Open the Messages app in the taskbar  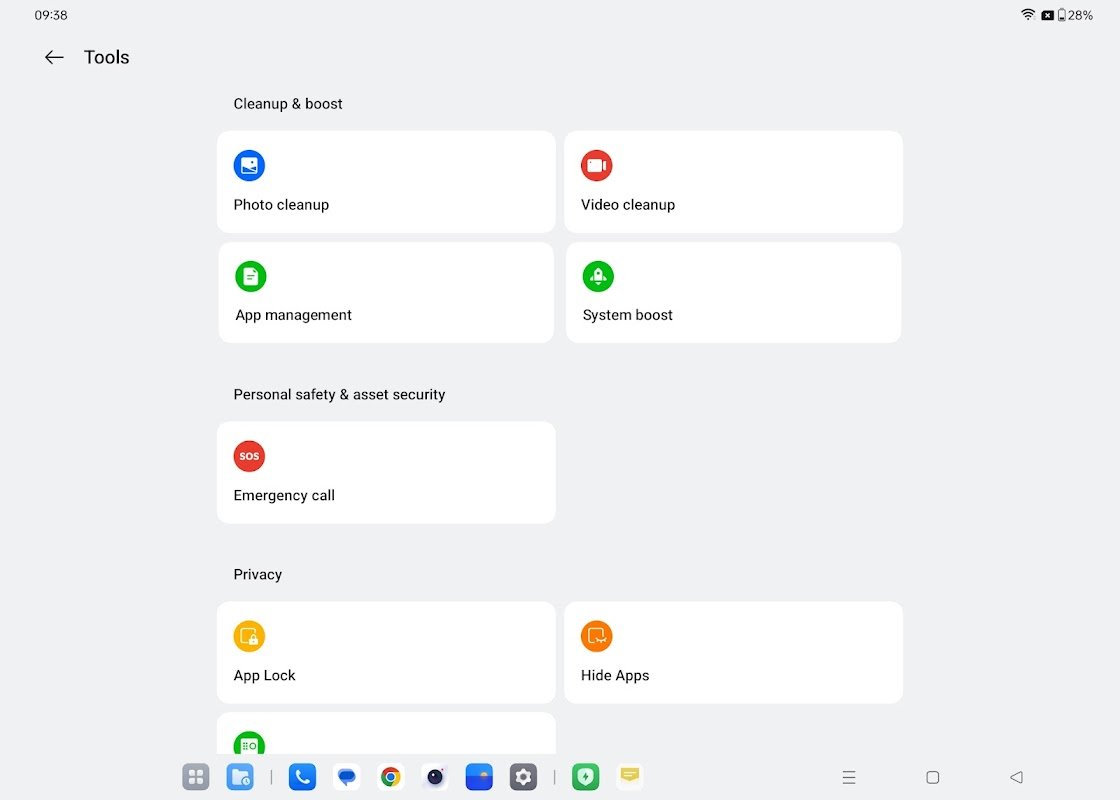[346, 776]
